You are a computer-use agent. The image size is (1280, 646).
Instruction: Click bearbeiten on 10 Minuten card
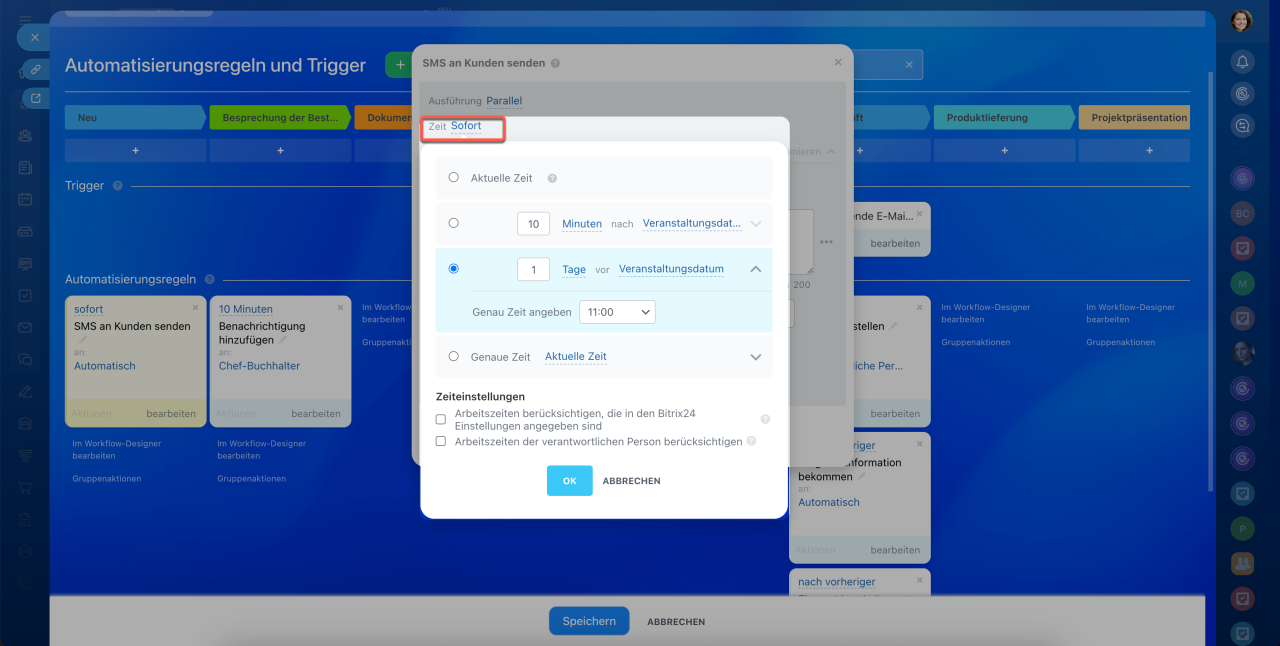click(316, 413)
